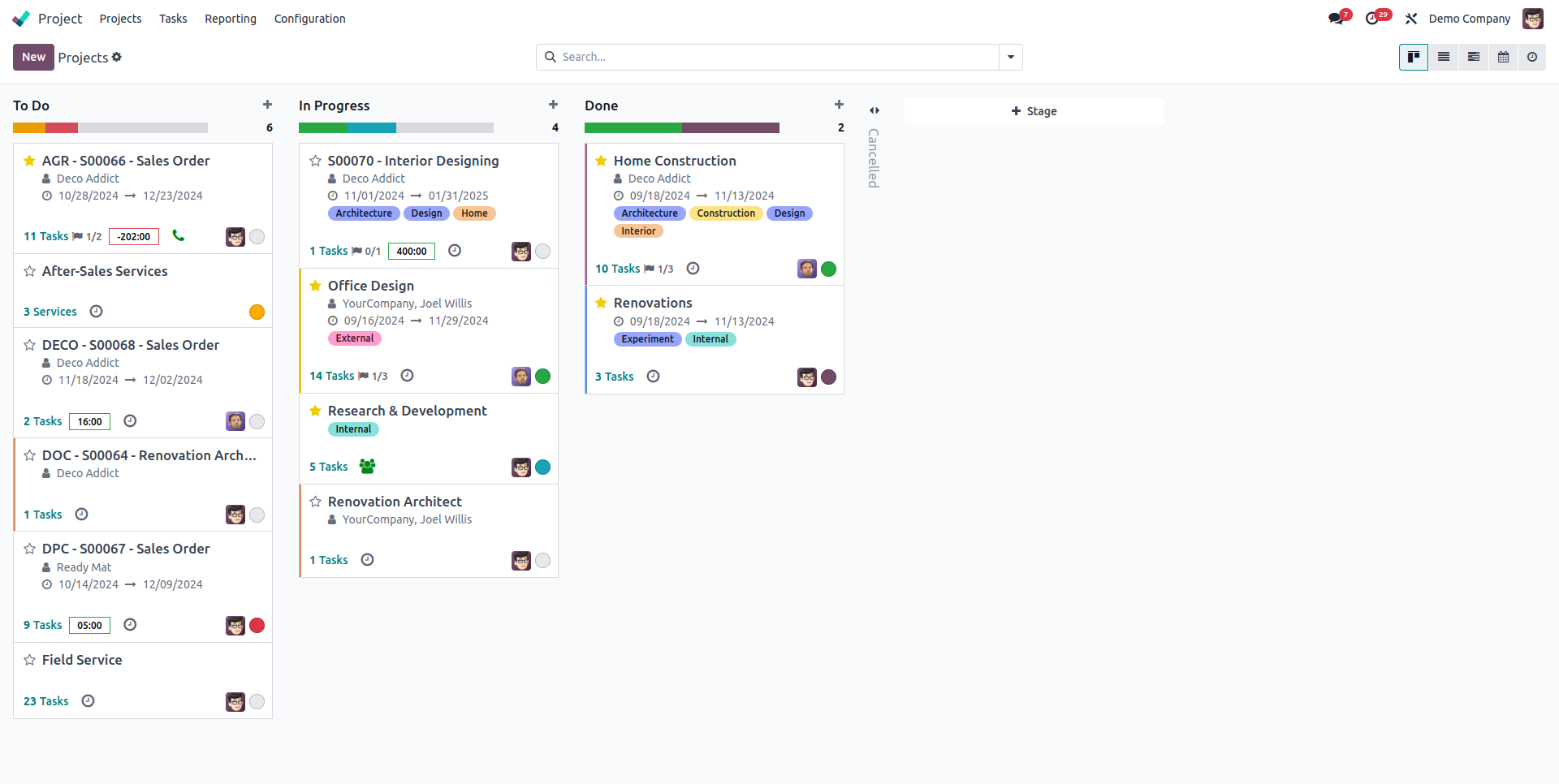Click the Project app title
The width and height of the screenshot is (1559, 784).
point(60,19)
